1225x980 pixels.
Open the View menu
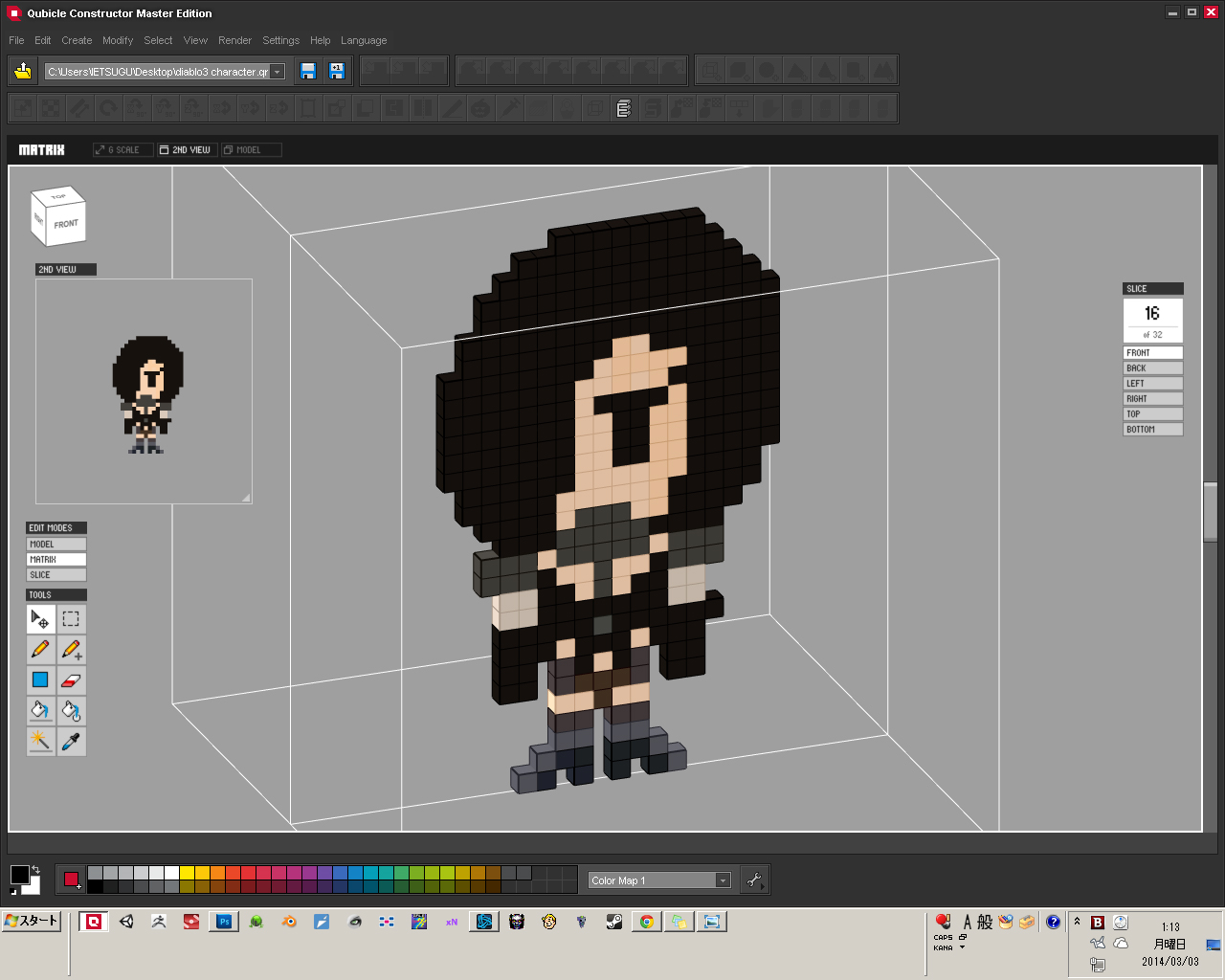(x=195, y=40)
